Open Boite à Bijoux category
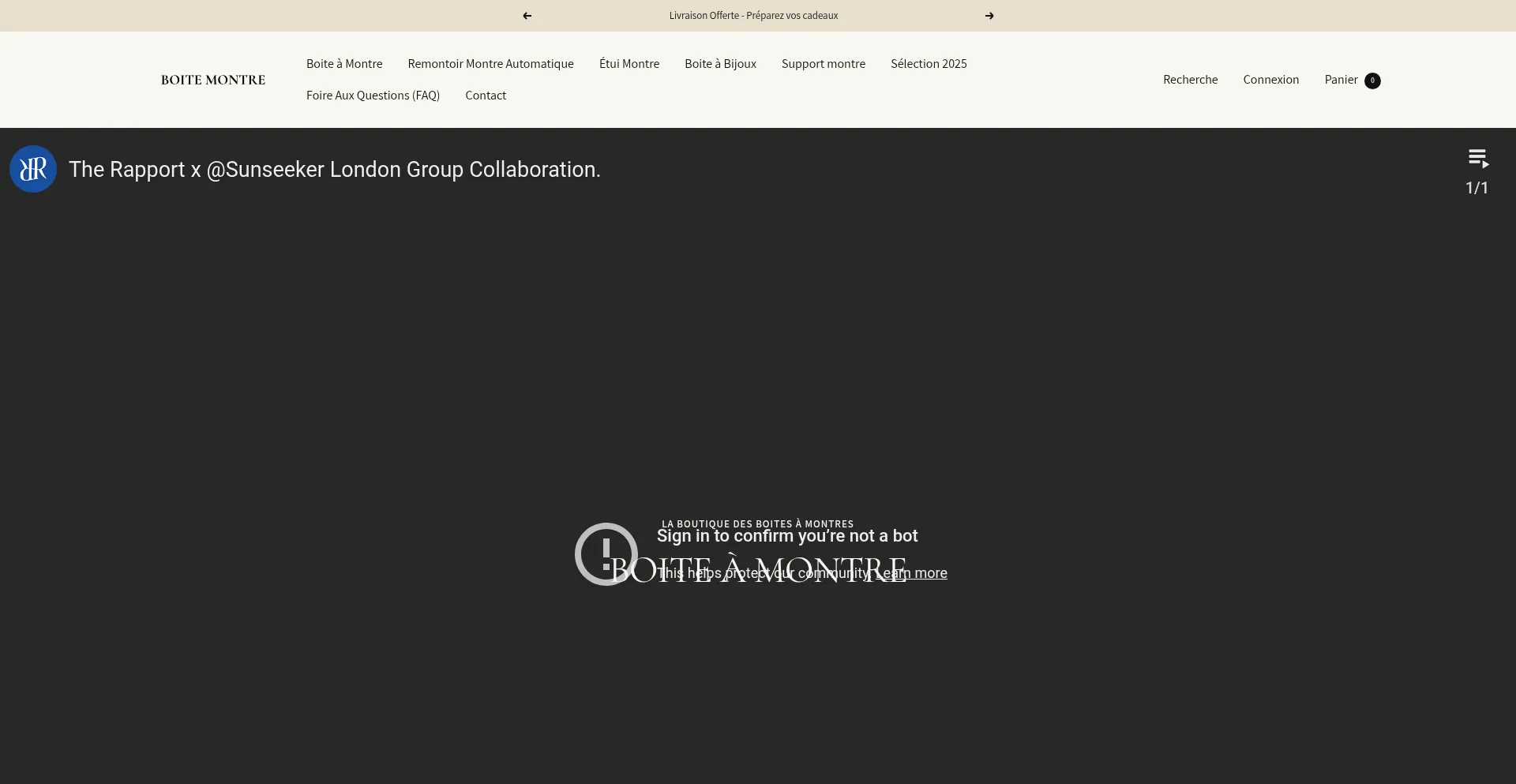Screen dimensions: 1516x784 720,64
